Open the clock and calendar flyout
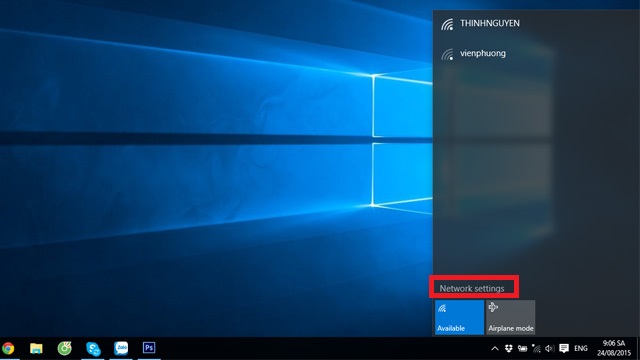The height and width of the screenshot is (360, 640). [614, 348]
